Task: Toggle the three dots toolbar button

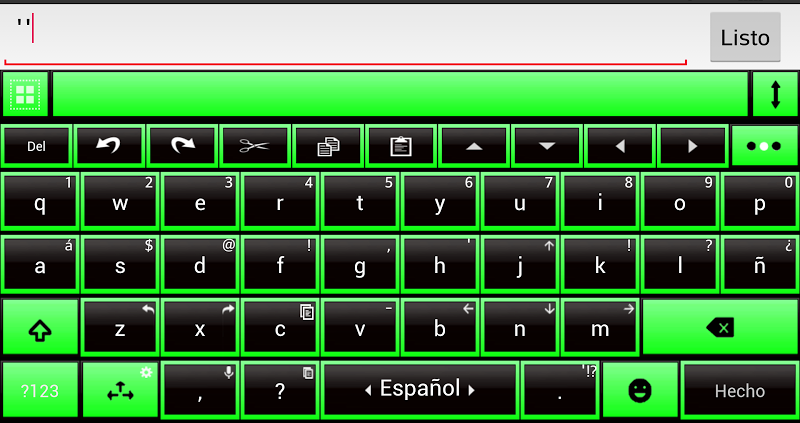Action: [764, 146]
